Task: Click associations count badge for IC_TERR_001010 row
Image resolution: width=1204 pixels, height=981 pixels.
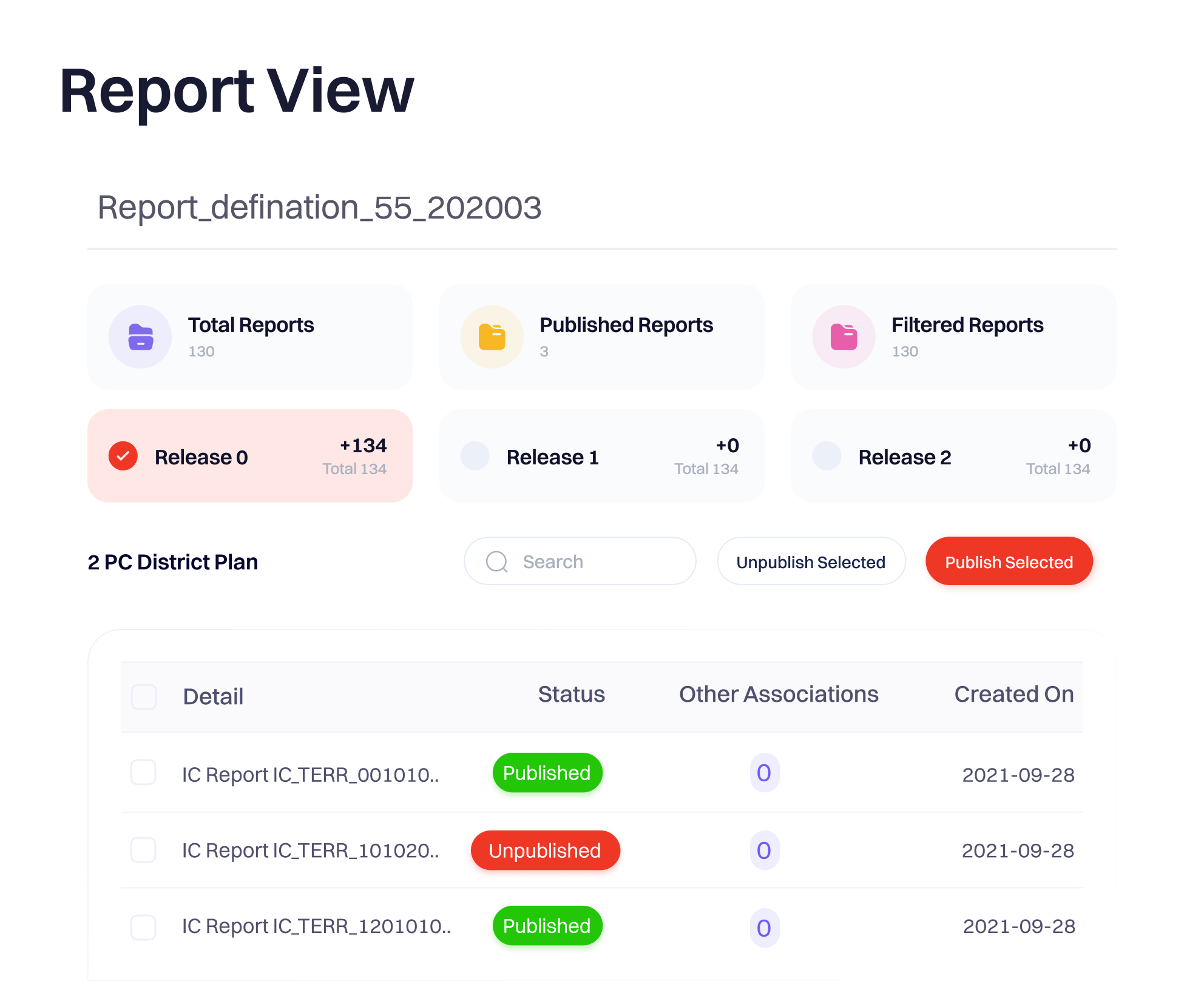Action: pos(764,773)
